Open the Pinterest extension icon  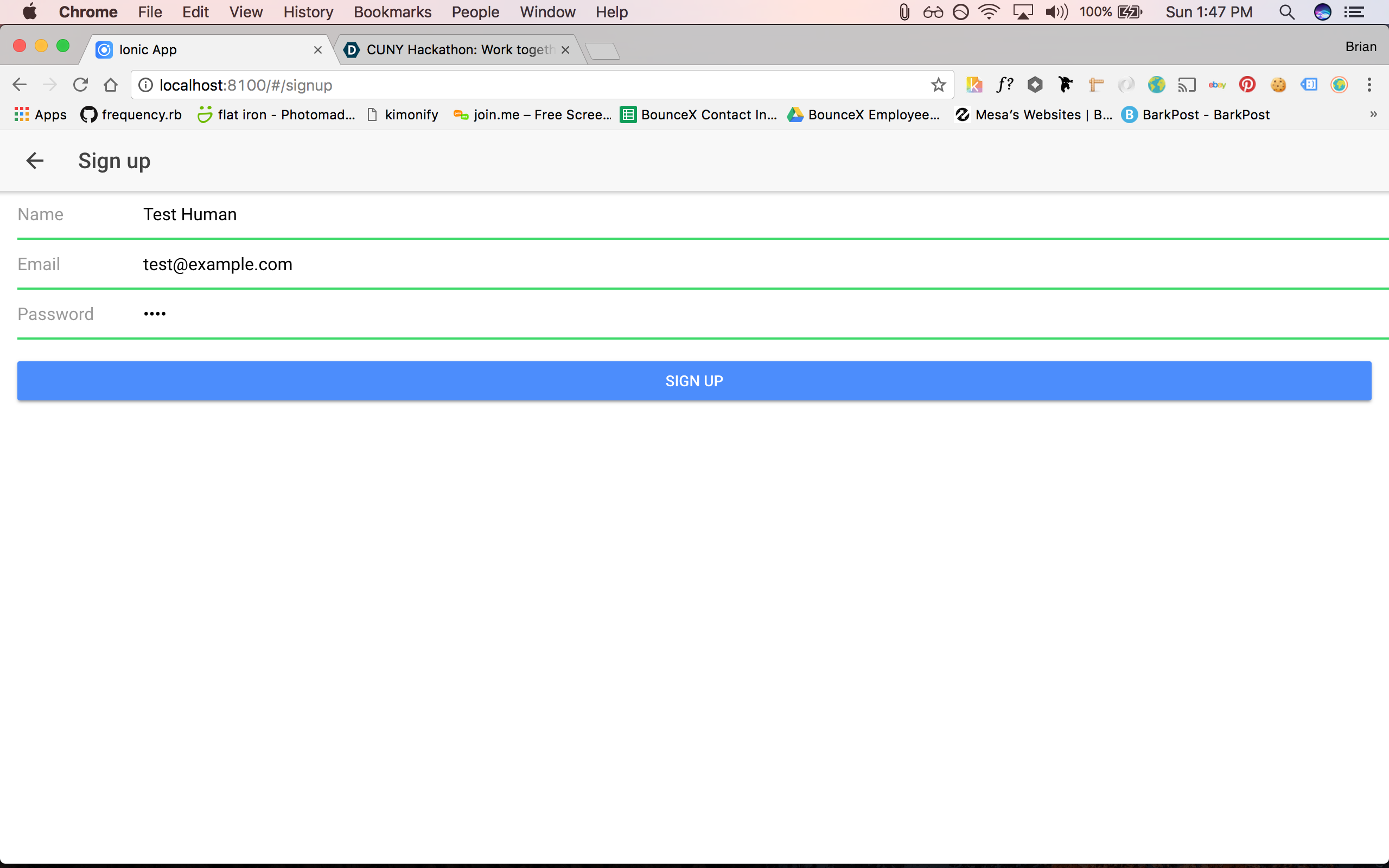tap(1247, 85)
